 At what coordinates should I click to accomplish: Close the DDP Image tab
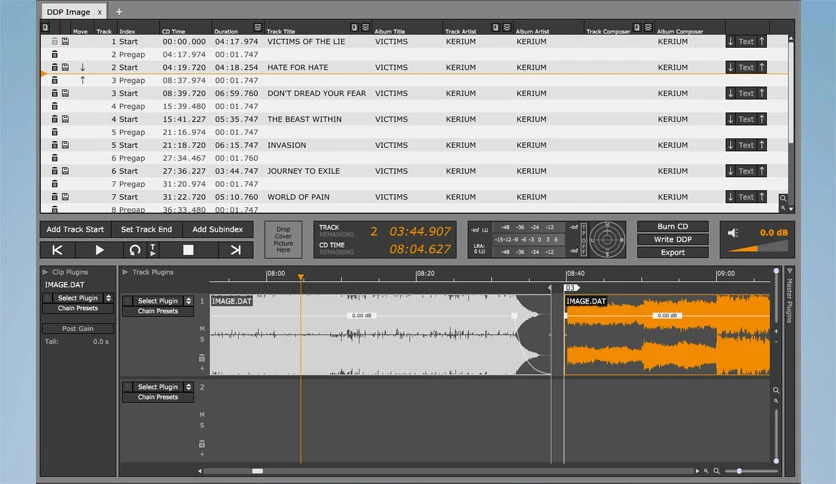(99, 12)
